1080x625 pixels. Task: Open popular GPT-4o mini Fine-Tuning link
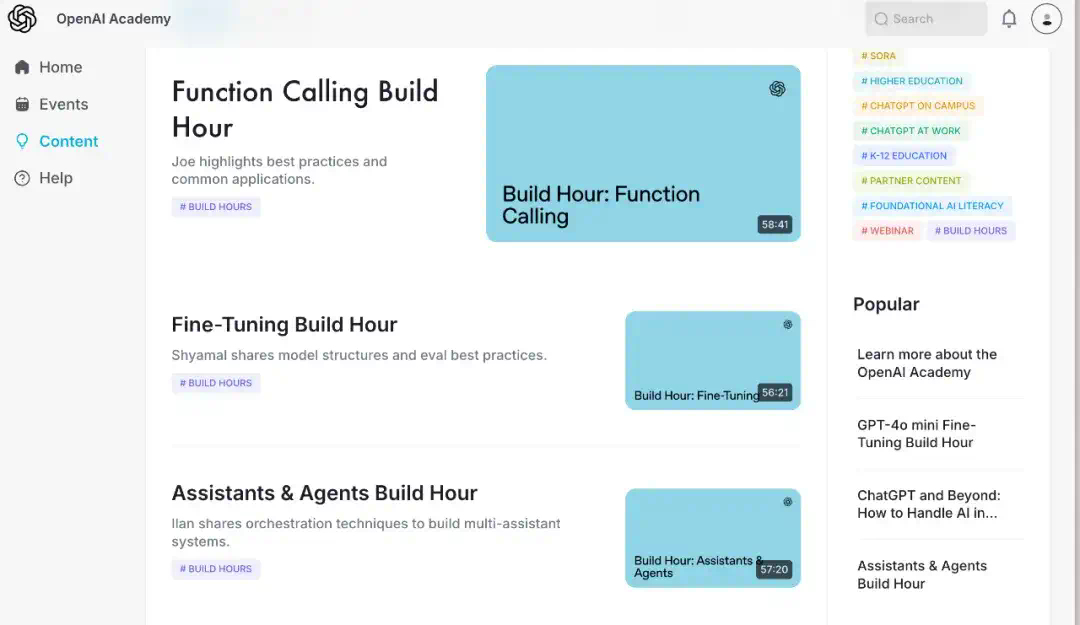[x=916, y=433]
